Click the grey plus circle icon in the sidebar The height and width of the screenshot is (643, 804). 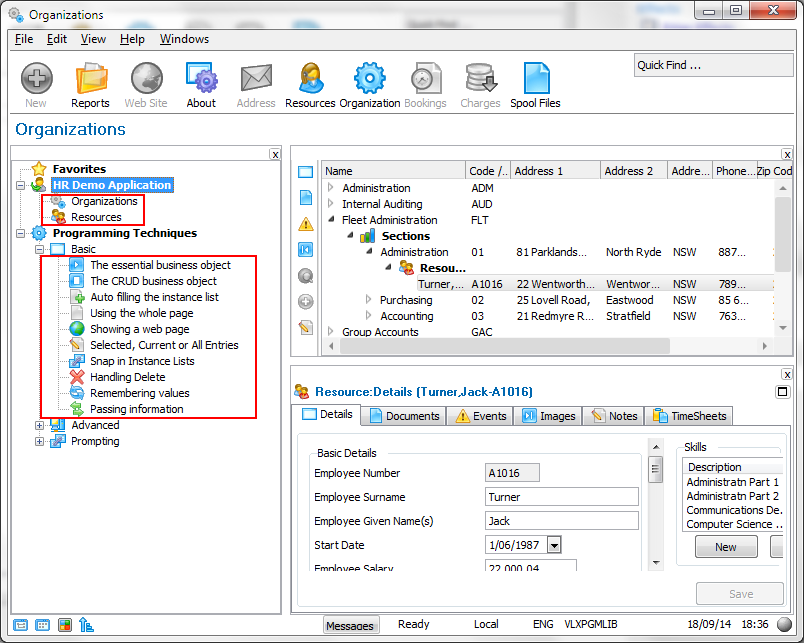coord(306,302)
